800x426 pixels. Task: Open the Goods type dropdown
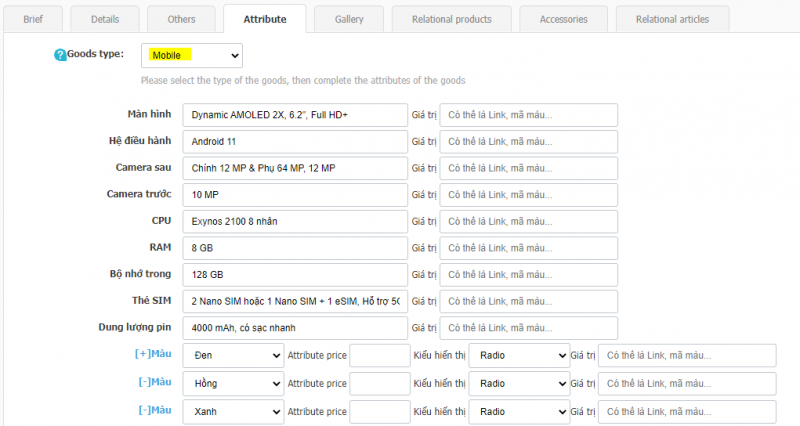point(192,55)
